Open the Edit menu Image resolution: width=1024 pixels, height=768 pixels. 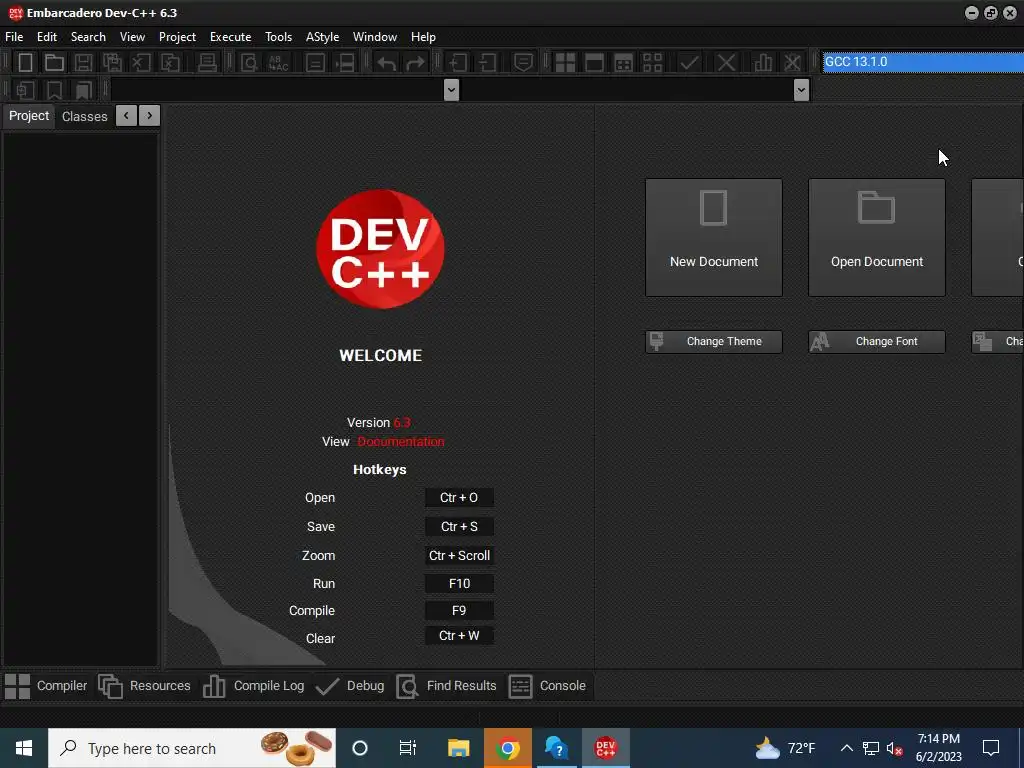47,37
